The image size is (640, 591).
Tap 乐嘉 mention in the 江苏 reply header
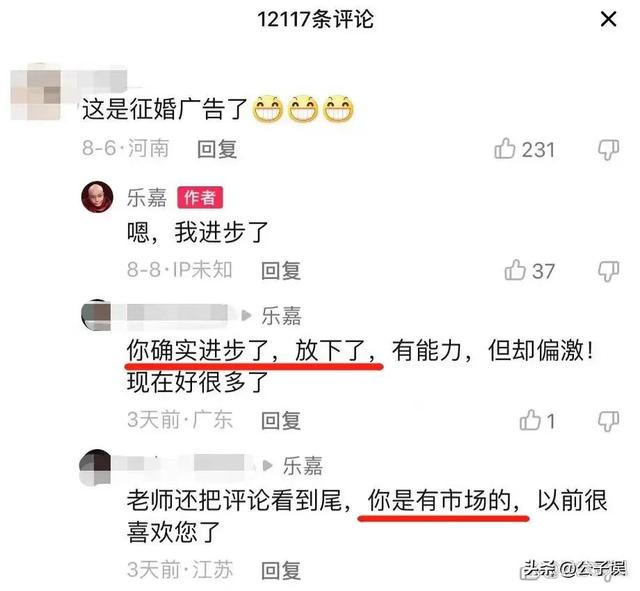[303, 466]
